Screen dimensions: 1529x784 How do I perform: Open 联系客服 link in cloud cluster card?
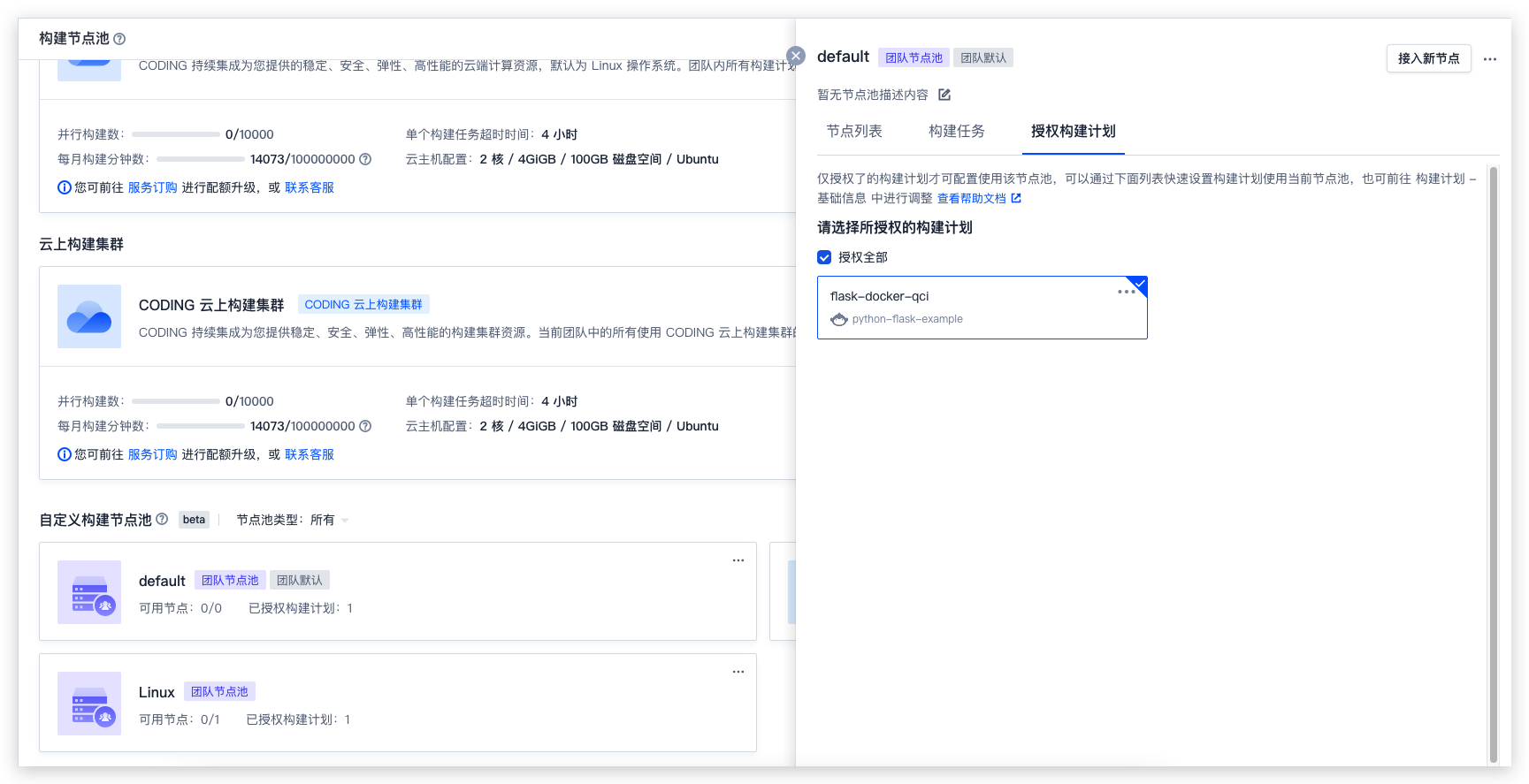coord(310,454)
